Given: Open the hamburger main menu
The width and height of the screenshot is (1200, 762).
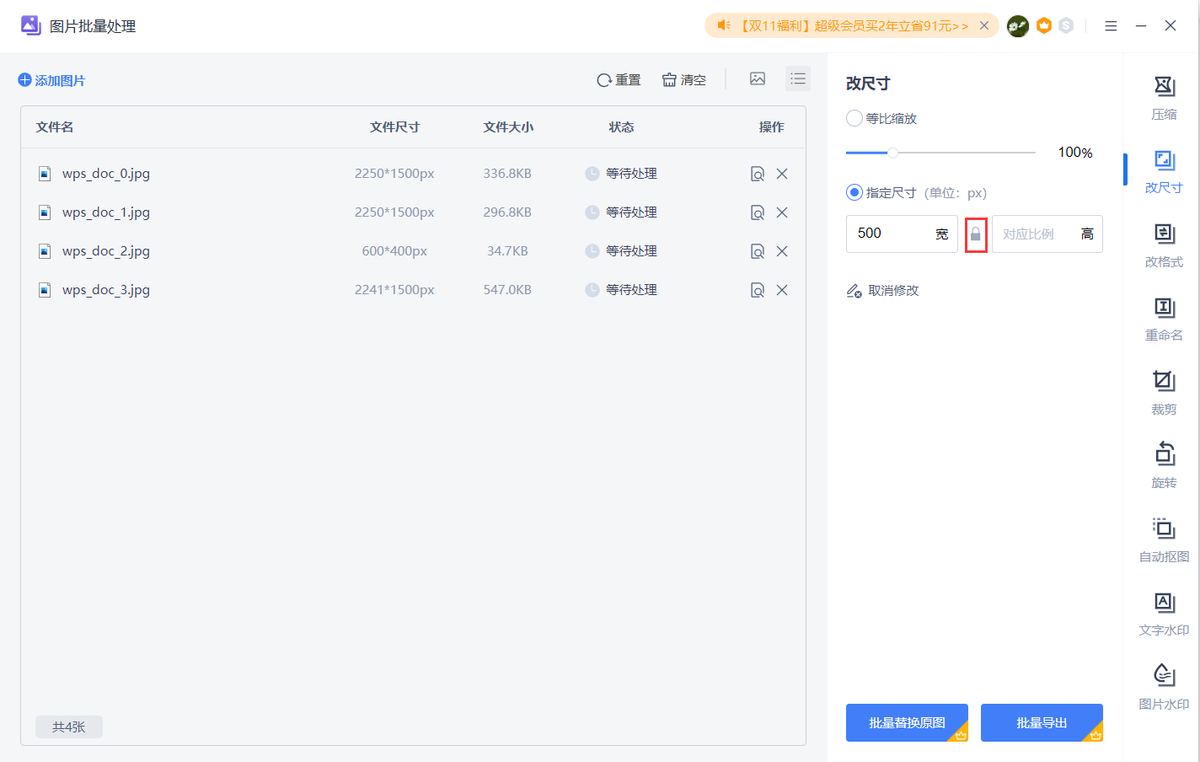Looking at the screenshot, I should [1111, 26].
